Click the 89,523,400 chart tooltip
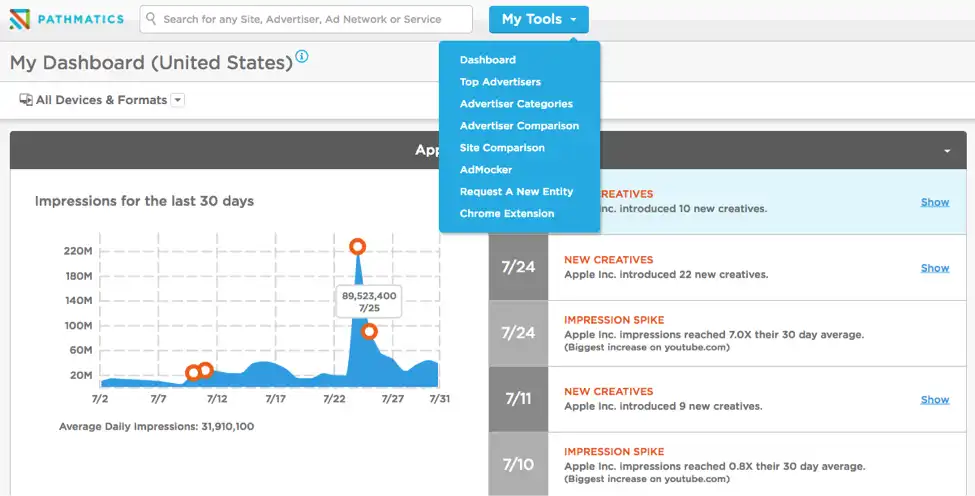975x496 pixels. pyautogui.click(x=369, y=301)
